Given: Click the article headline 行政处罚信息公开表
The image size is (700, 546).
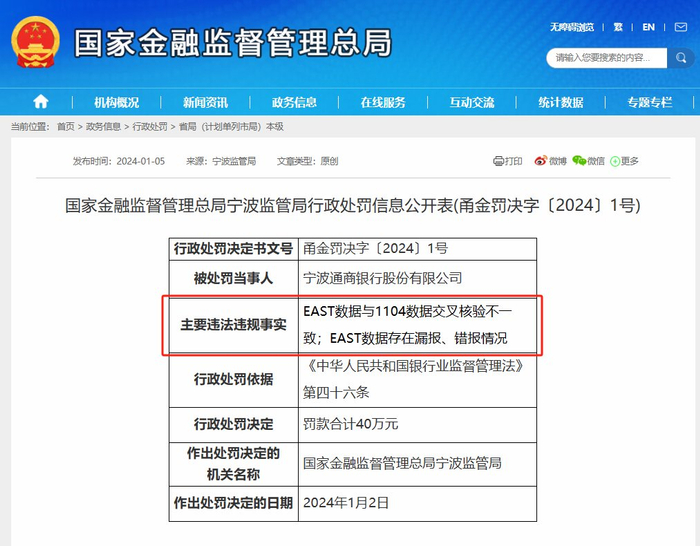Looking at the screenshot, I should pos(353,205).
